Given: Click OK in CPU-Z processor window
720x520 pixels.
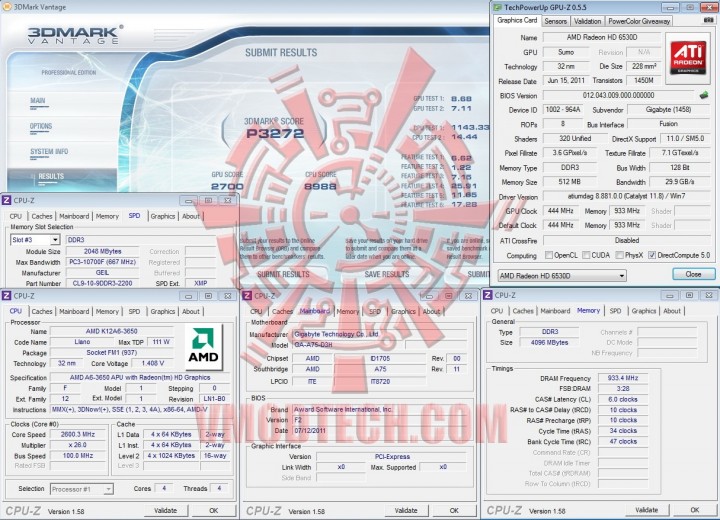Looking at the screenshot, I should [214, 510].
